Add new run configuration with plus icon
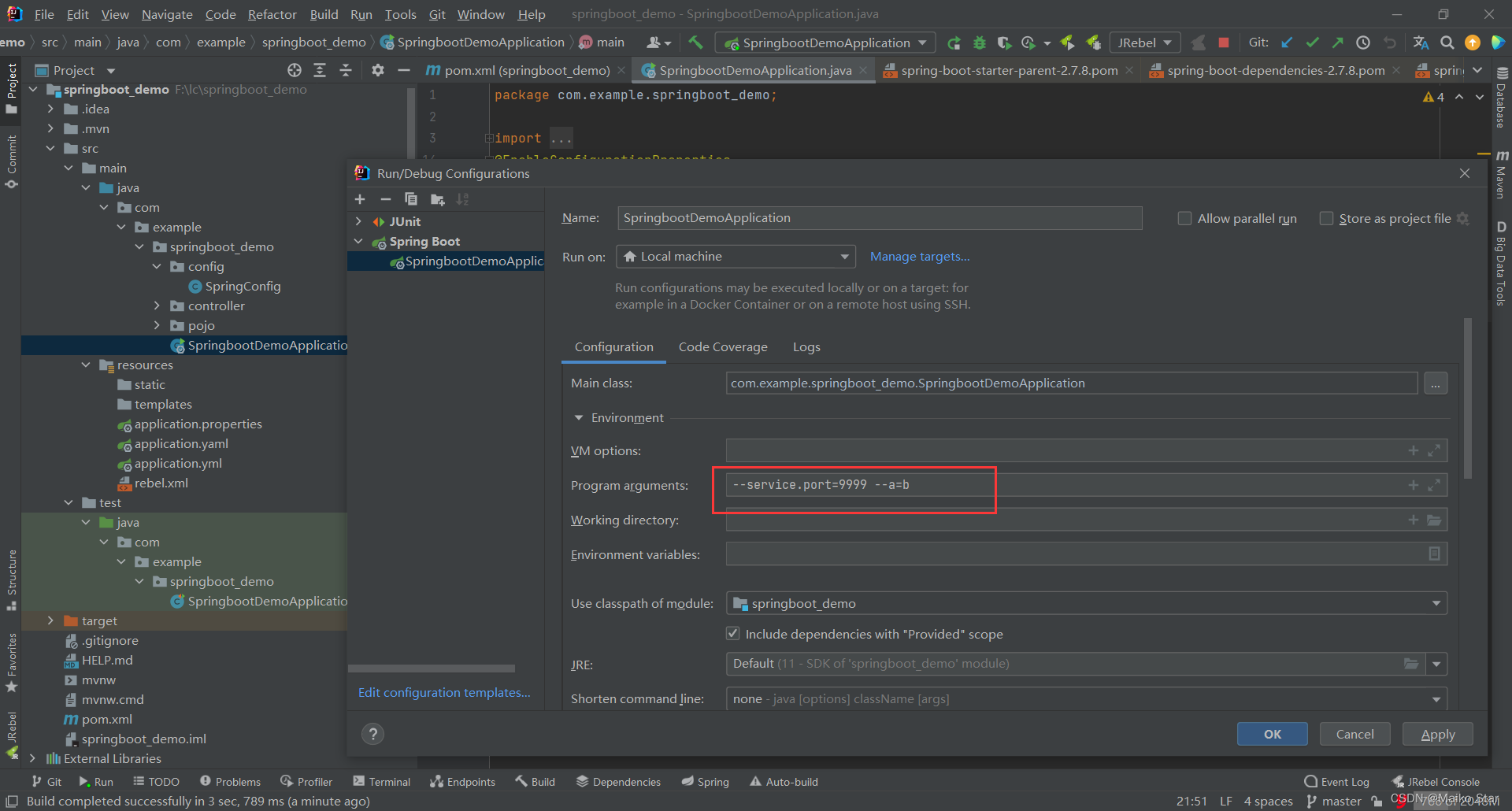This screenshot has width=1512, height=811. coord(360,199)
